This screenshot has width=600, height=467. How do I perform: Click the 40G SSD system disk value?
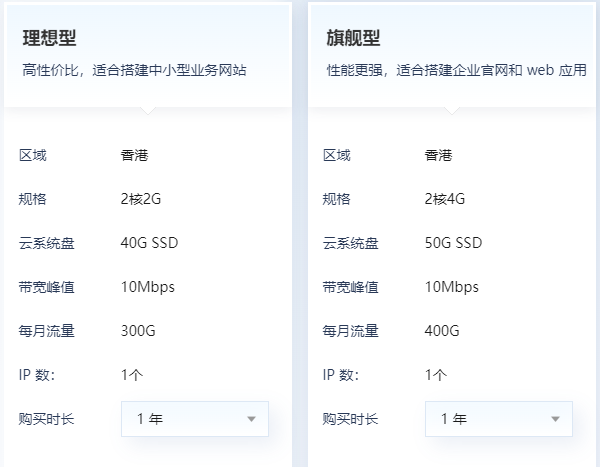(149, 243)
